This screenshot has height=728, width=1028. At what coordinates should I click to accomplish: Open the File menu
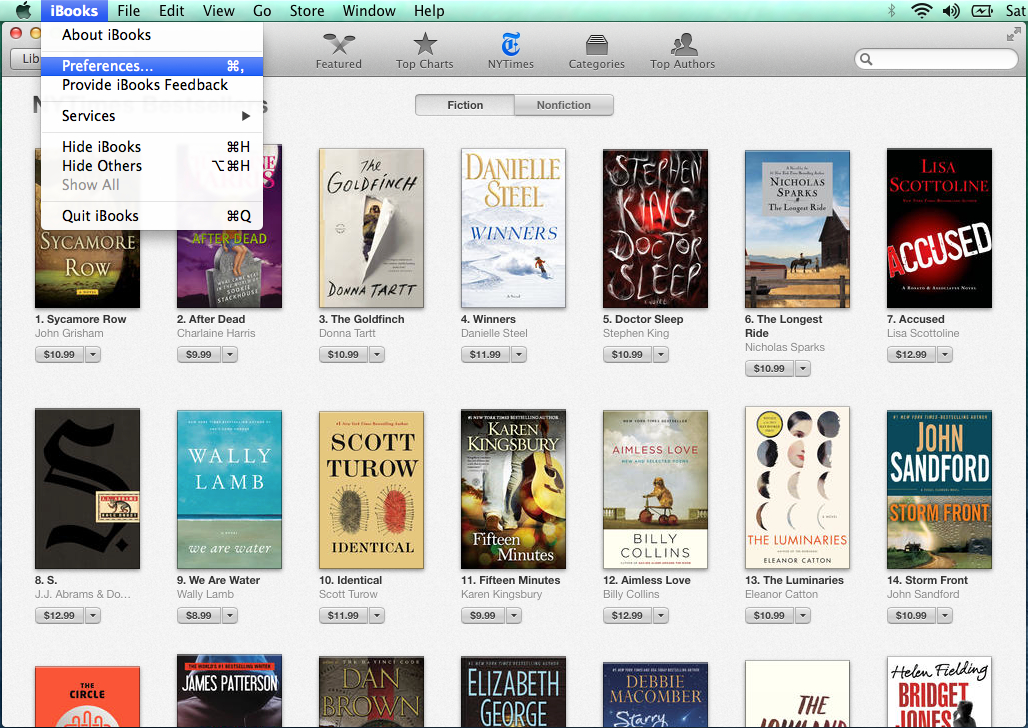click(128, 10)
